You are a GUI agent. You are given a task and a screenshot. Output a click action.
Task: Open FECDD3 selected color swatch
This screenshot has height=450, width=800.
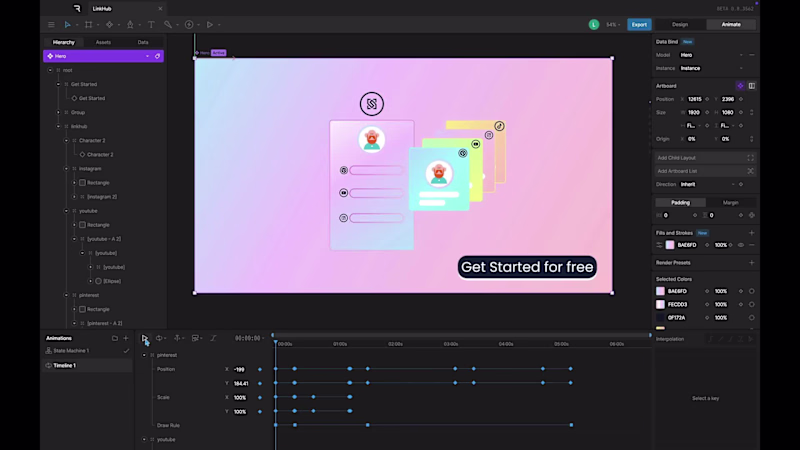[660, 305]
